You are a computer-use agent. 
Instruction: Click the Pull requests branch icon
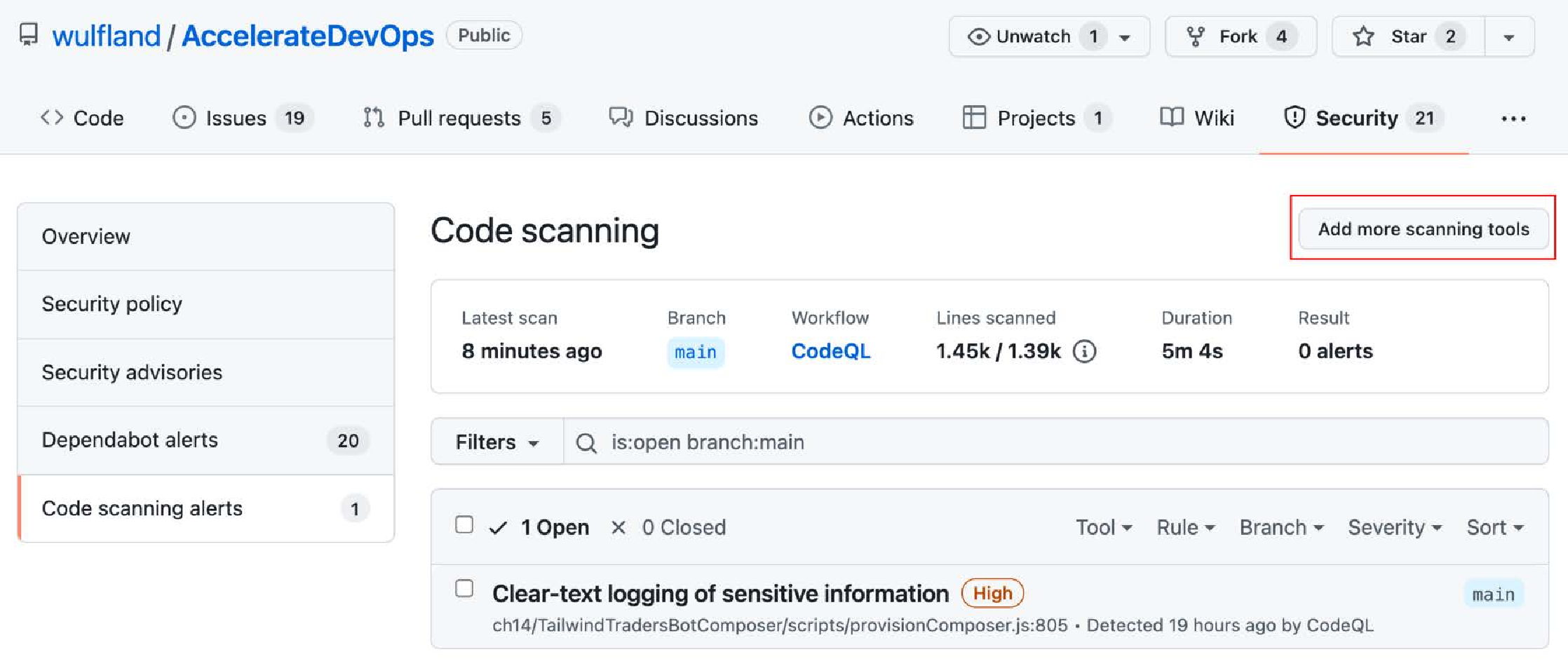tap(374, 118)
